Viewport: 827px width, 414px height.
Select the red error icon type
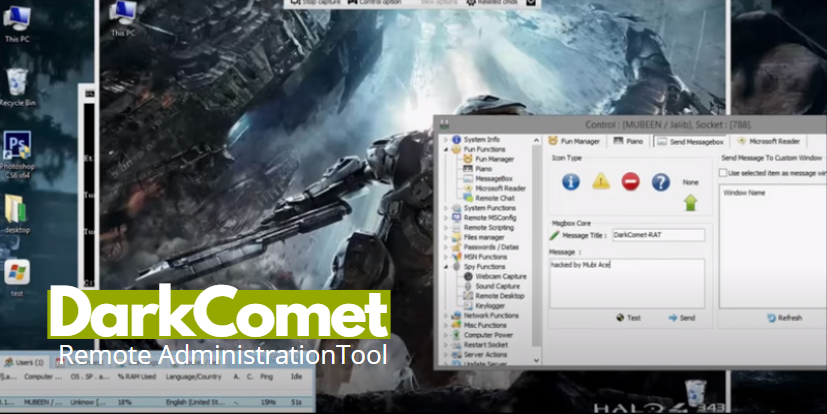(630, 182)
